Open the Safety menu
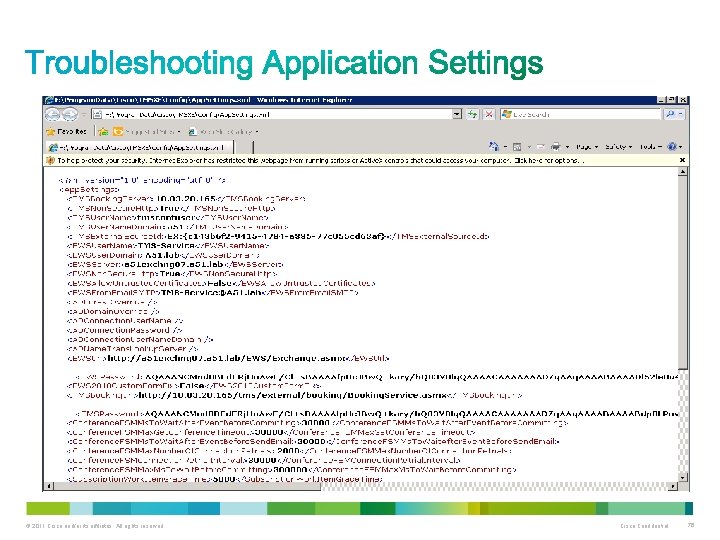The image size is (720, 540). point(619,147)
